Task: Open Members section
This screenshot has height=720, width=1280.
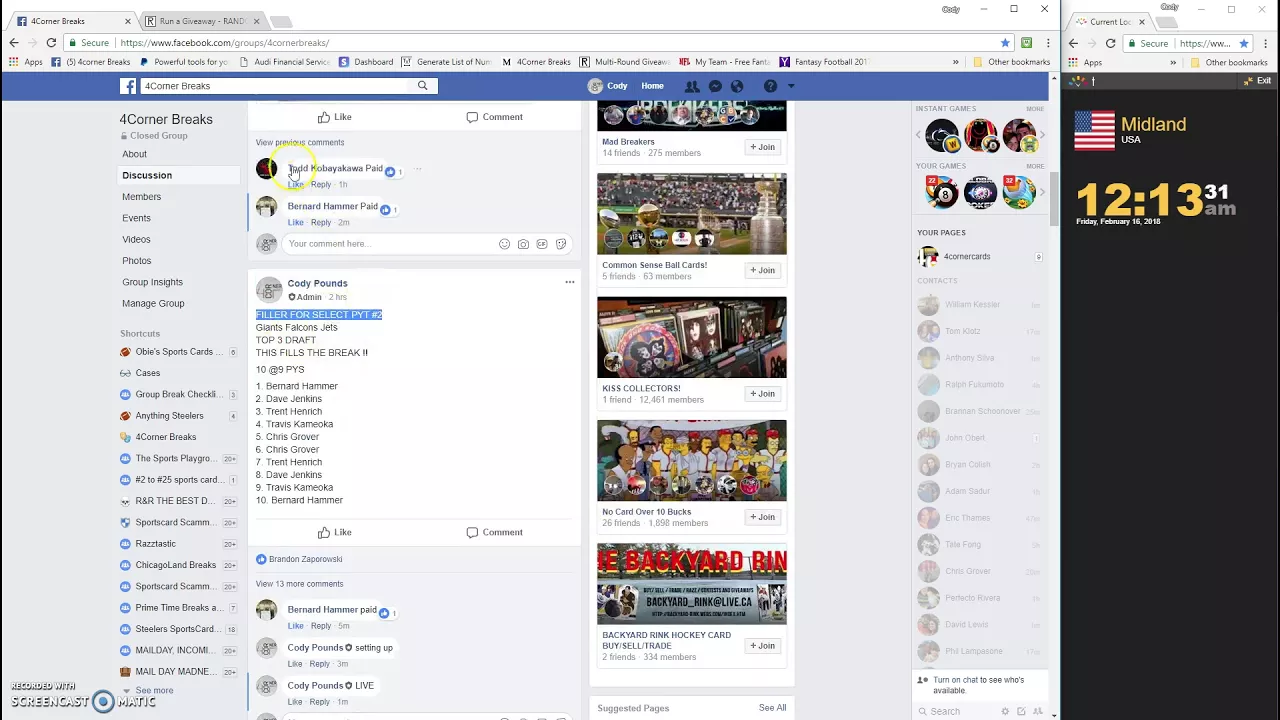Action: pos(141,197)
